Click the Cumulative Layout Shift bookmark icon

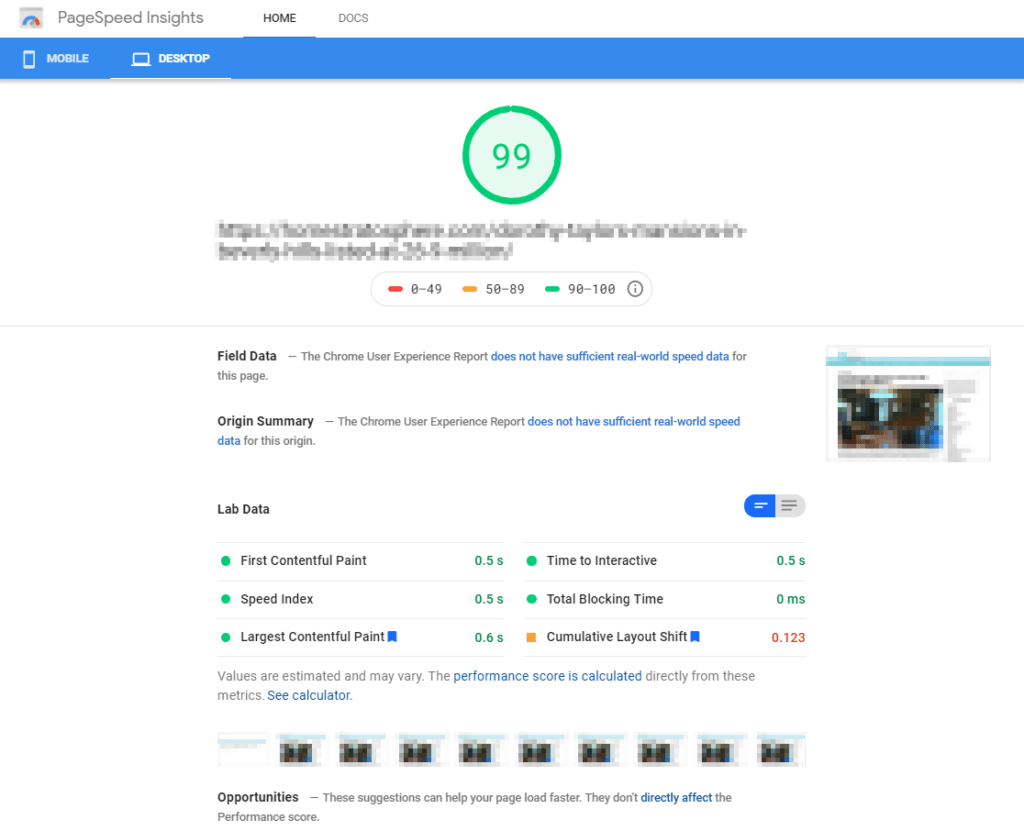pyautogui.click(x=695, y=636)
